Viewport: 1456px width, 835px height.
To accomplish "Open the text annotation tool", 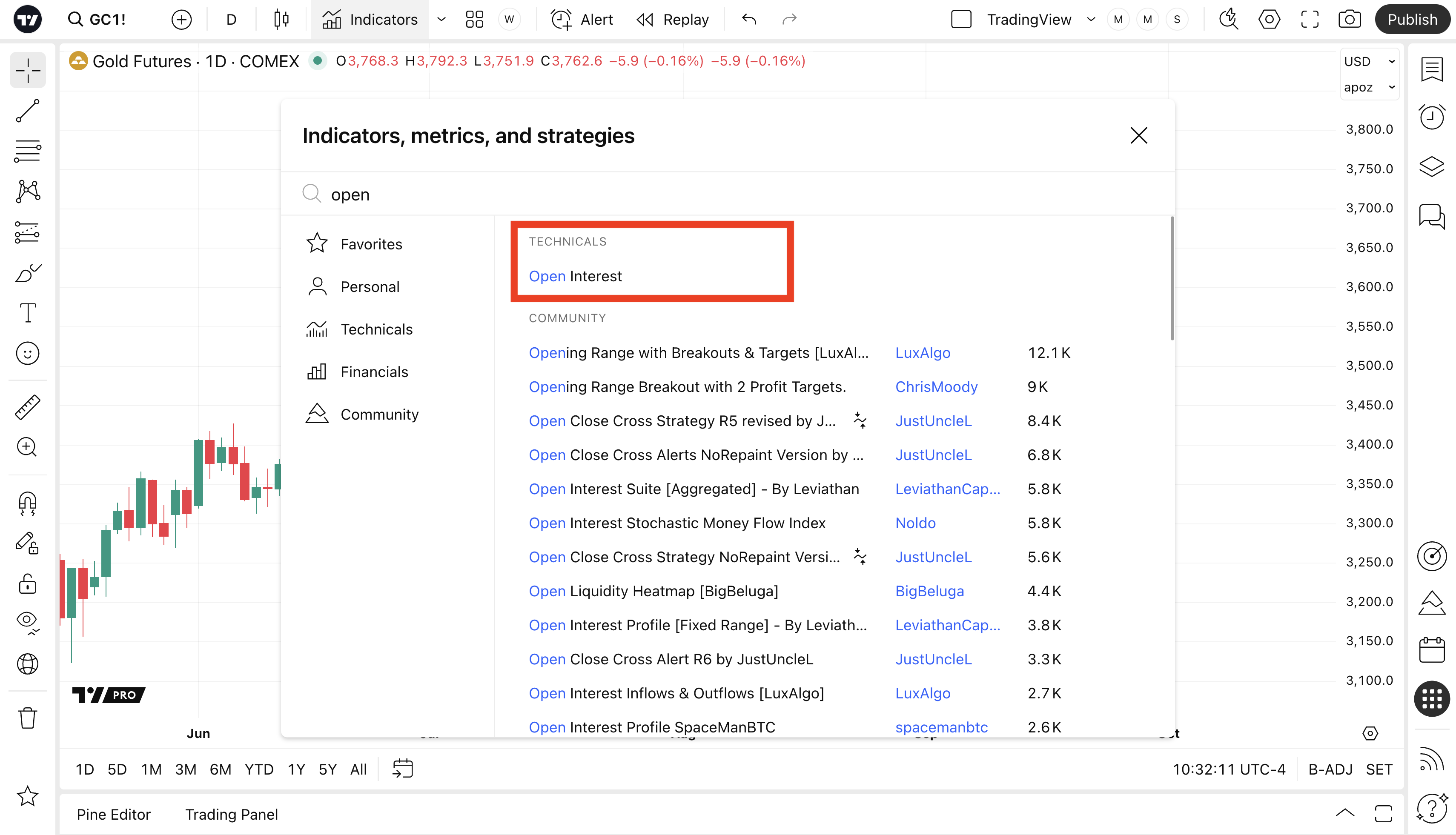I will tap(28, 313).
